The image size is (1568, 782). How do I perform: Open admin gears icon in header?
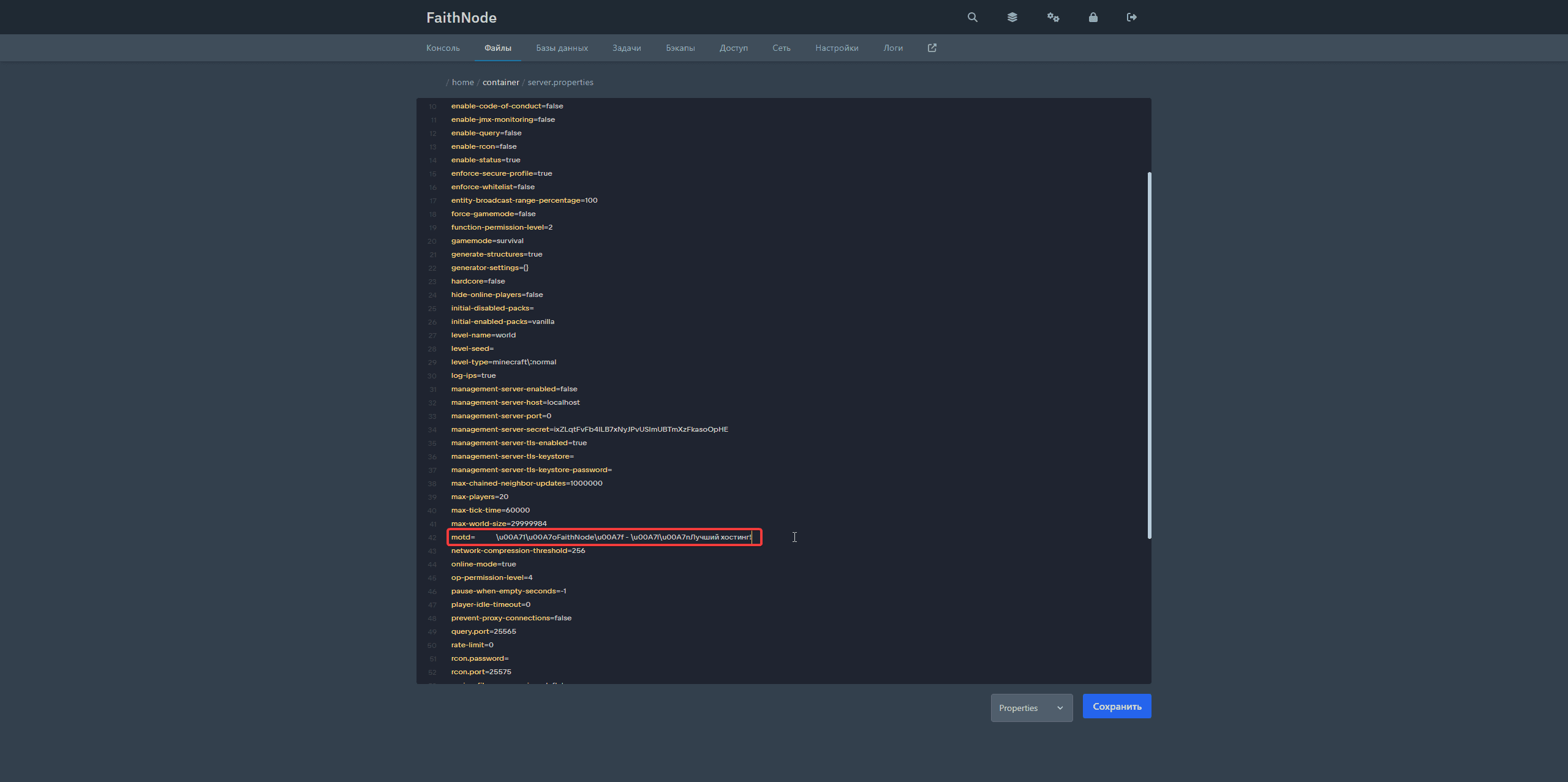tap(1053, 17)
